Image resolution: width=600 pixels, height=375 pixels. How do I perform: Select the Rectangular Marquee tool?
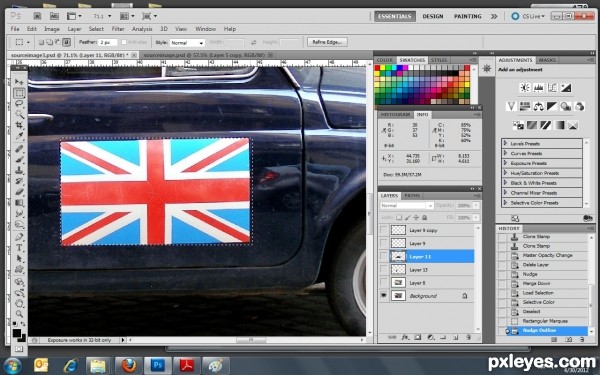point(19,93)
